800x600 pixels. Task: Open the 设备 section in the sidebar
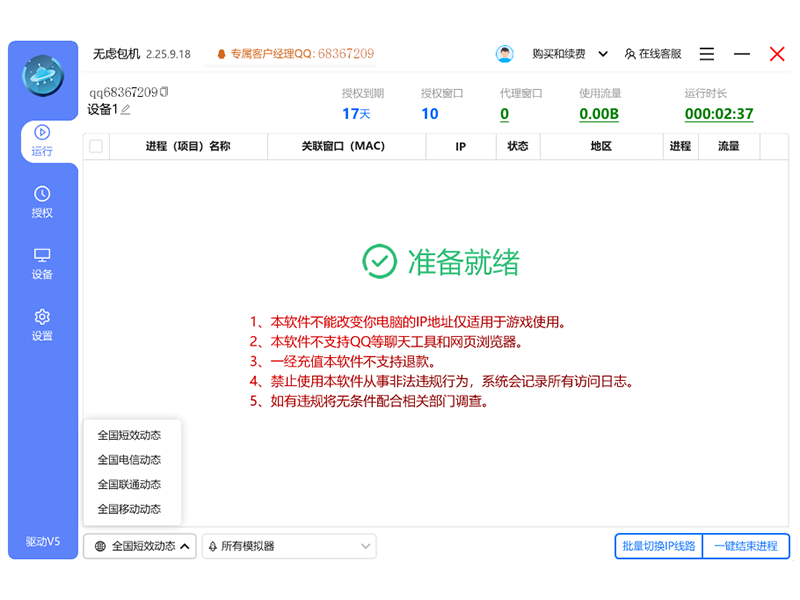pyautogui.click(x=42, y=262)
